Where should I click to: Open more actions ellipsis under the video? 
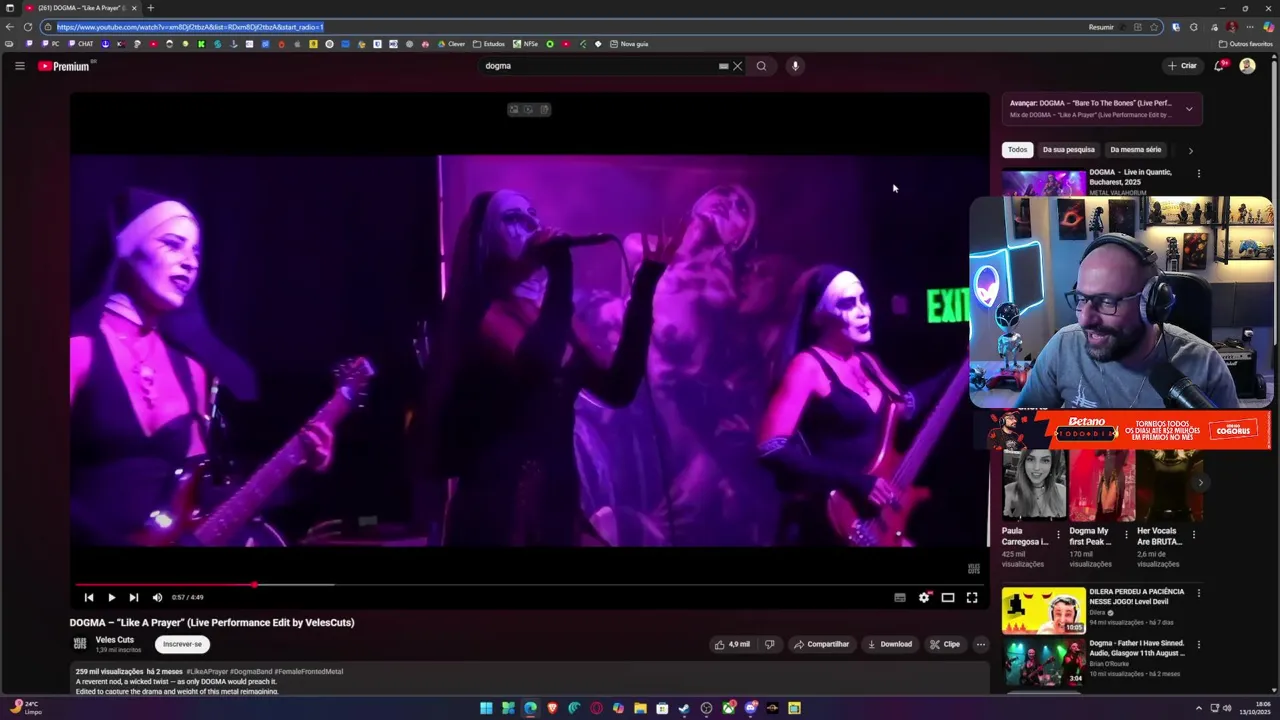[x=981, y=644]
